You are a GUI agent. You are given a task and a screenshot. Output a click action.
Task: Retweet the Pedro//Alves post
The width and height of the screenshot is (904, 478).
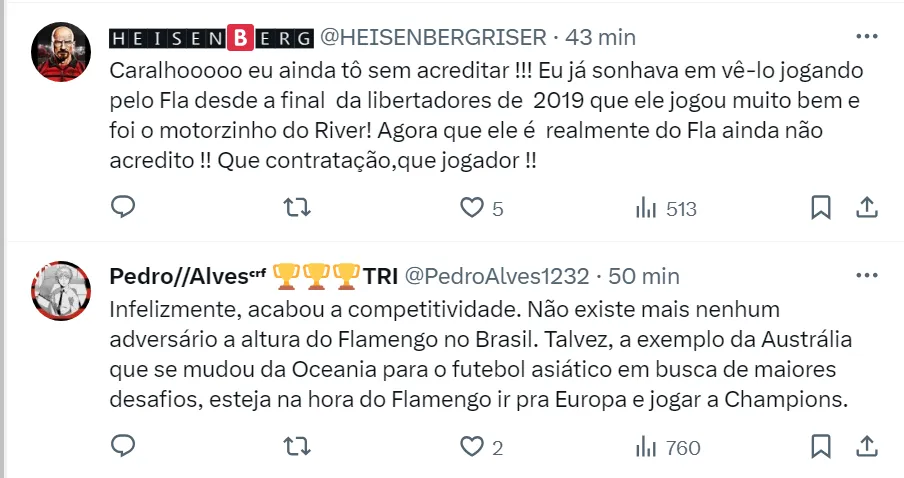[x=297, y=446]
